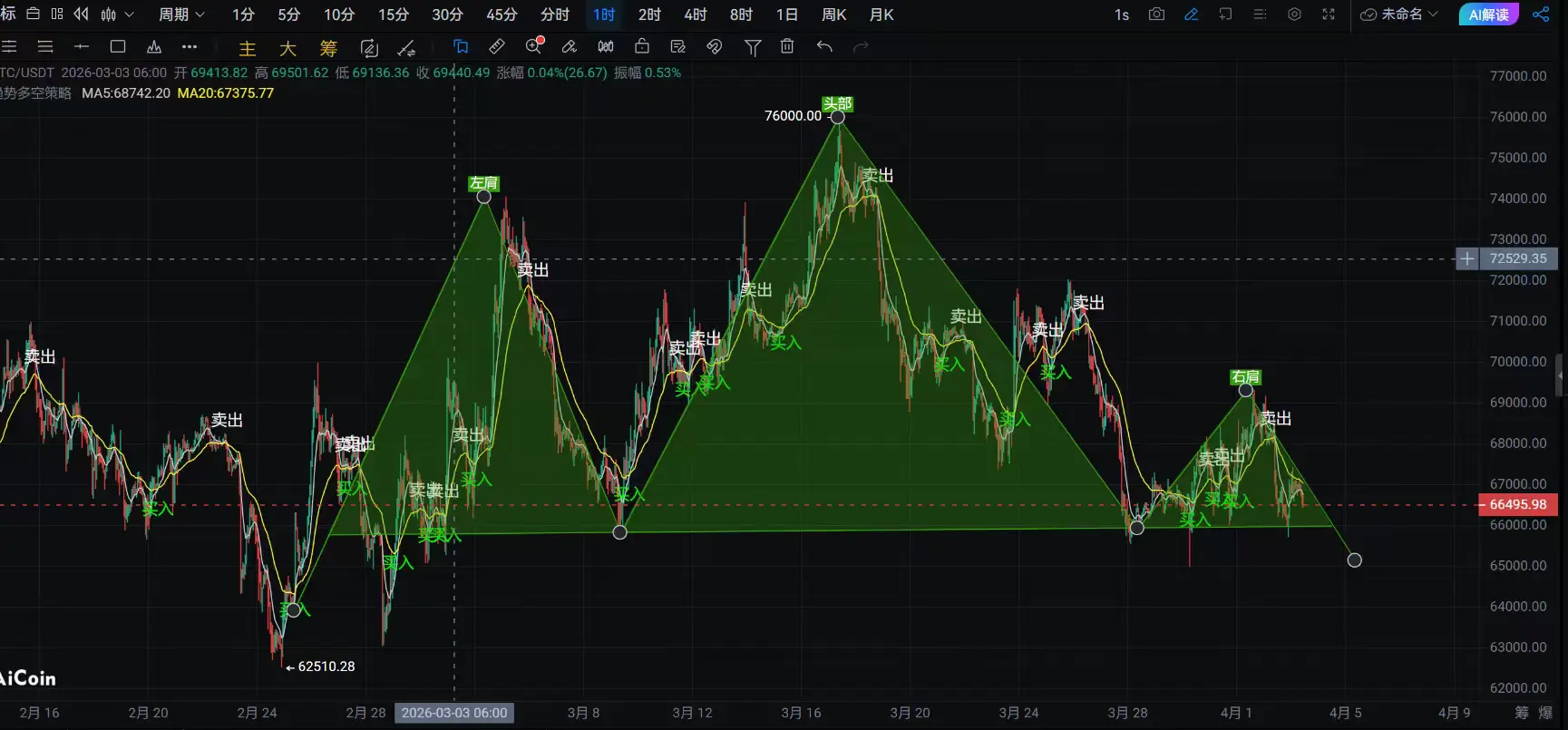
Task: Click the AI解读 button
Action: click(x=1488, y=15)
